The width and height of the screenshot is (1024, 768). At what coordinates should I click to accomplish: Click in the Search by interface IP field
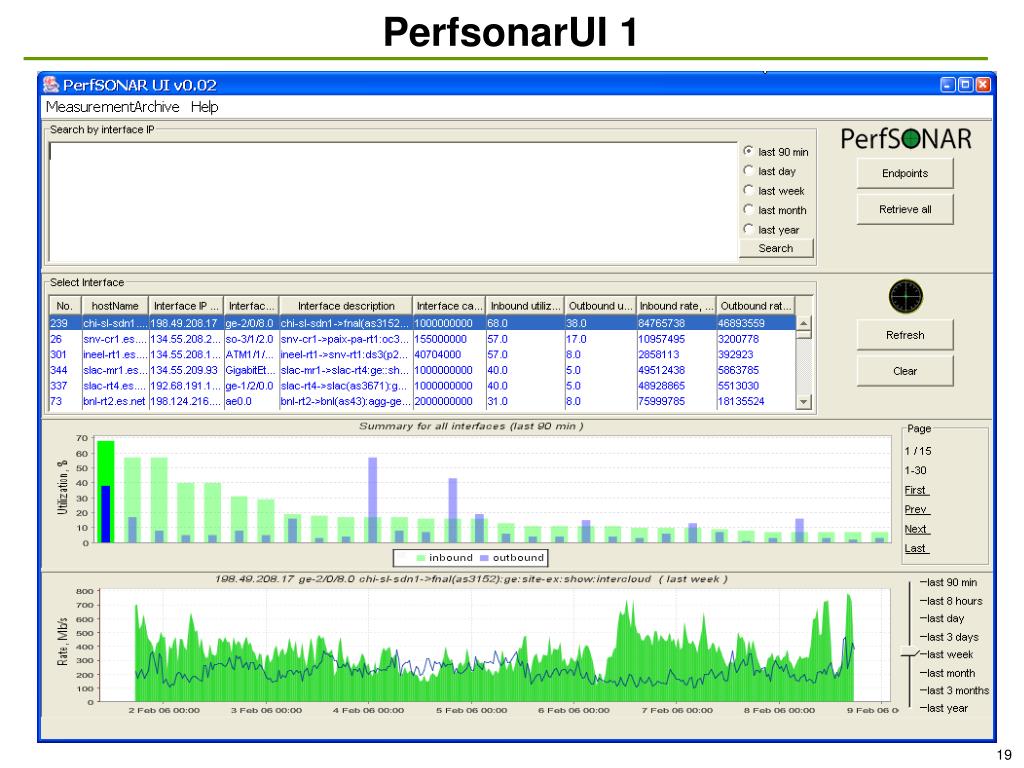[393, 202]
